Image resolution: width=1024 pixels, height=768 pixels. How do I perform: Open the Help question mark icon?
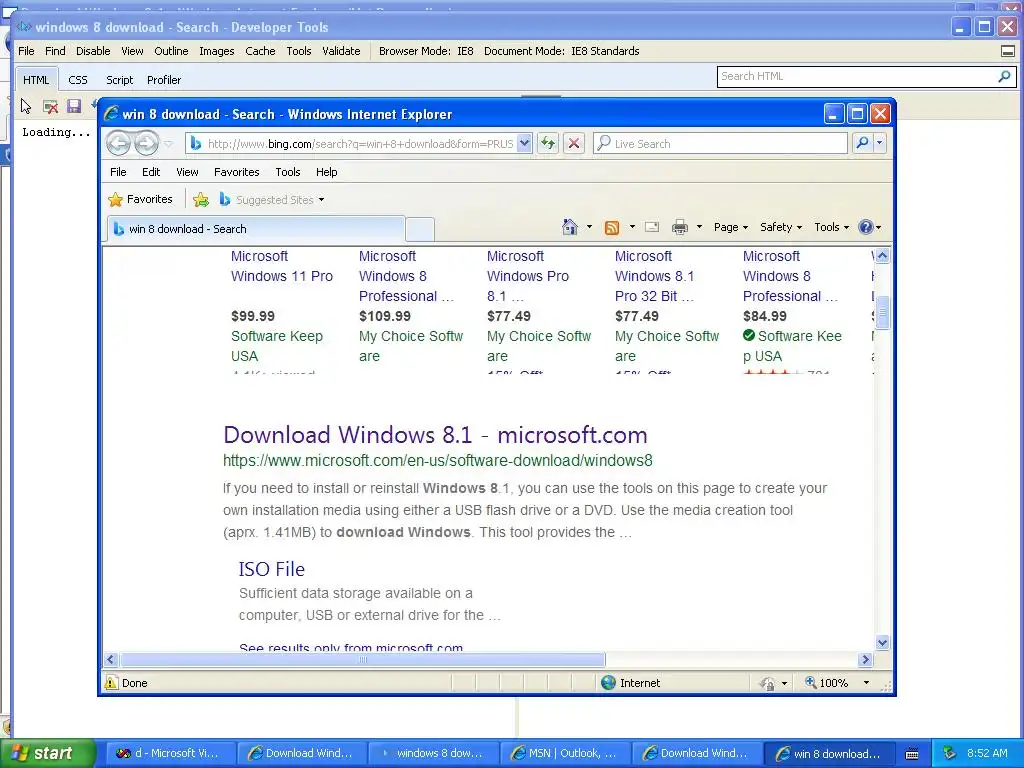866,227
